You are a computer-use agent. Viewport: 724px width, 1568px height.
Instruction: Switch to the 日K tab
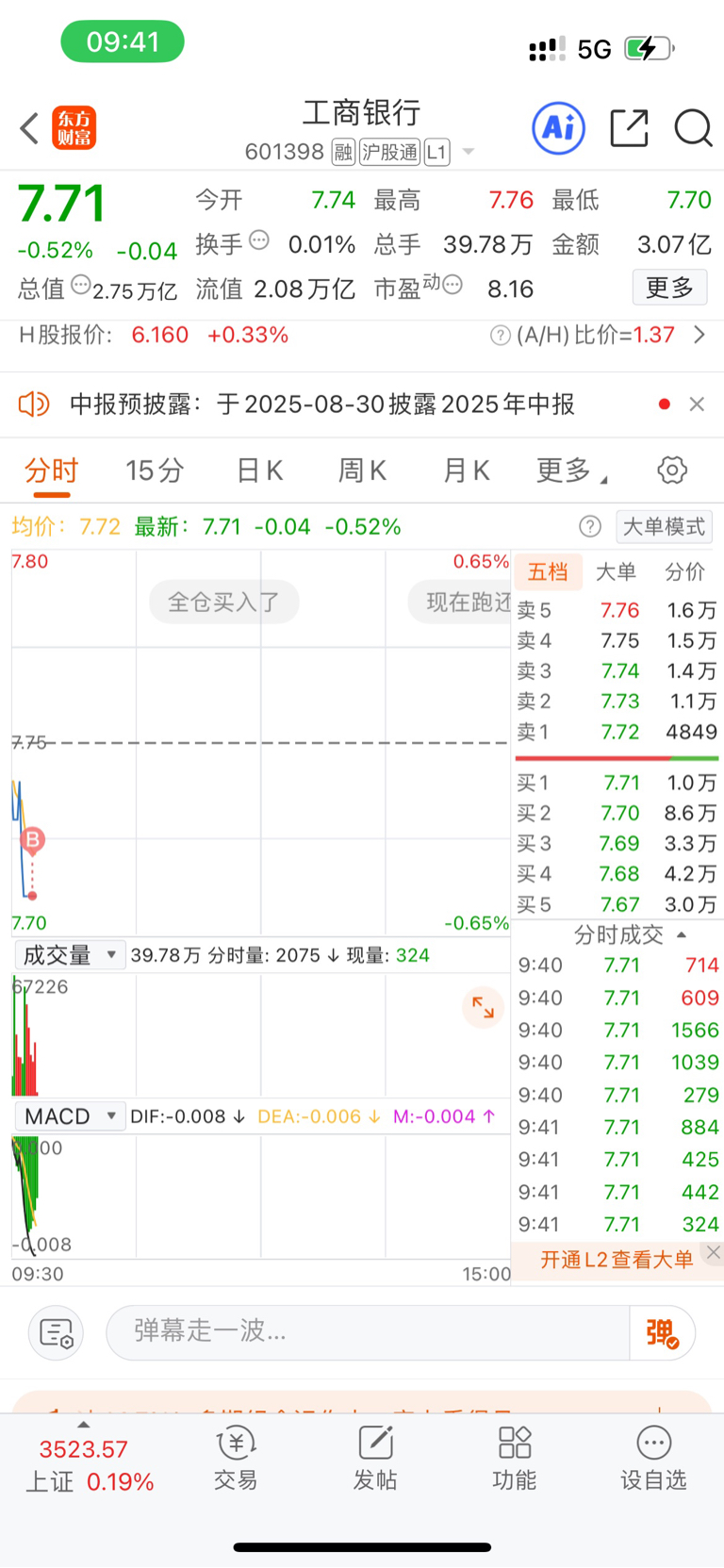259,470
